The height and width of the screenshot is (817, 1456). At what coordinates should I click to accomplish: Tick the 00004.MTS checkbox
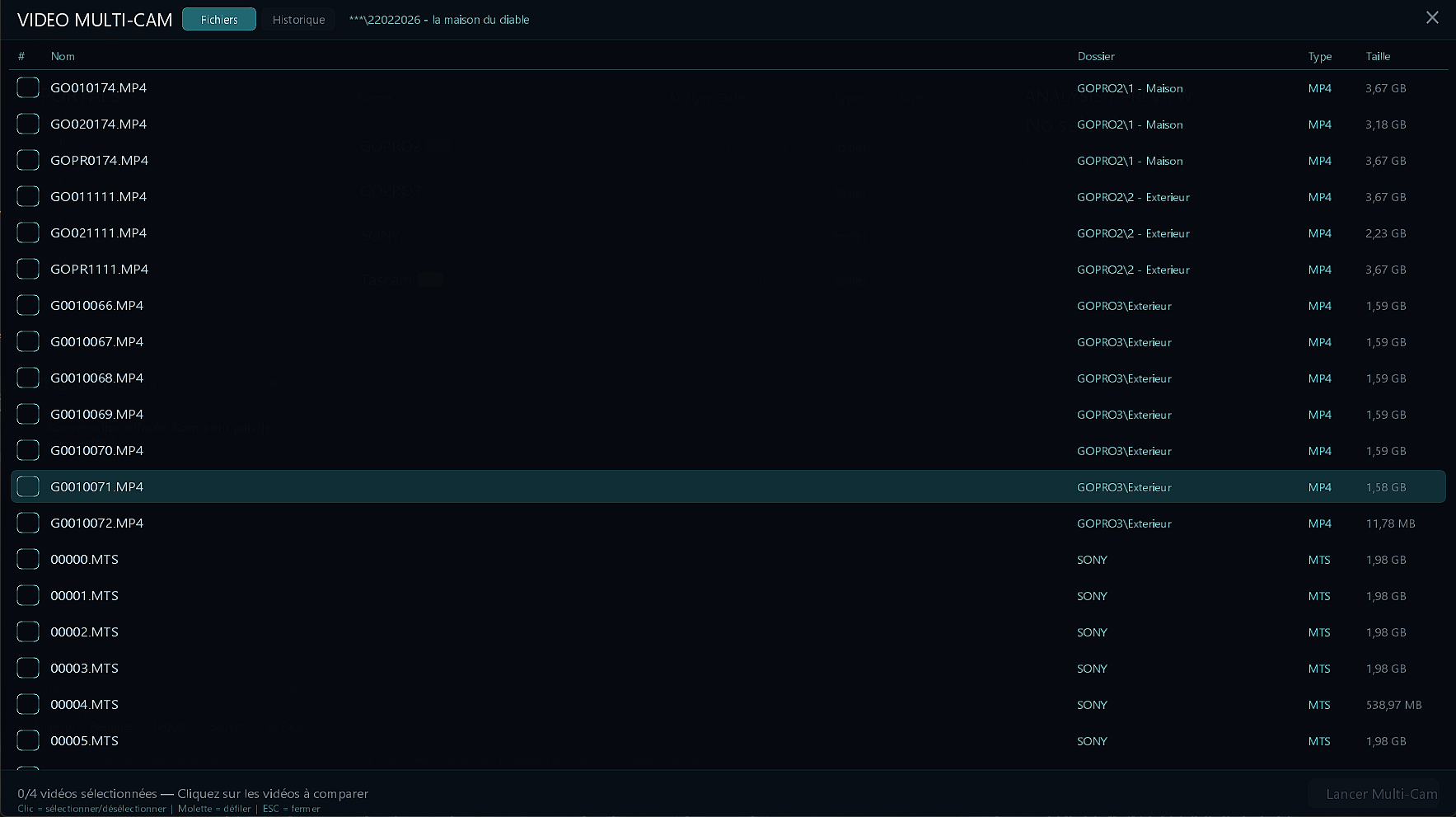click(28, 705)
